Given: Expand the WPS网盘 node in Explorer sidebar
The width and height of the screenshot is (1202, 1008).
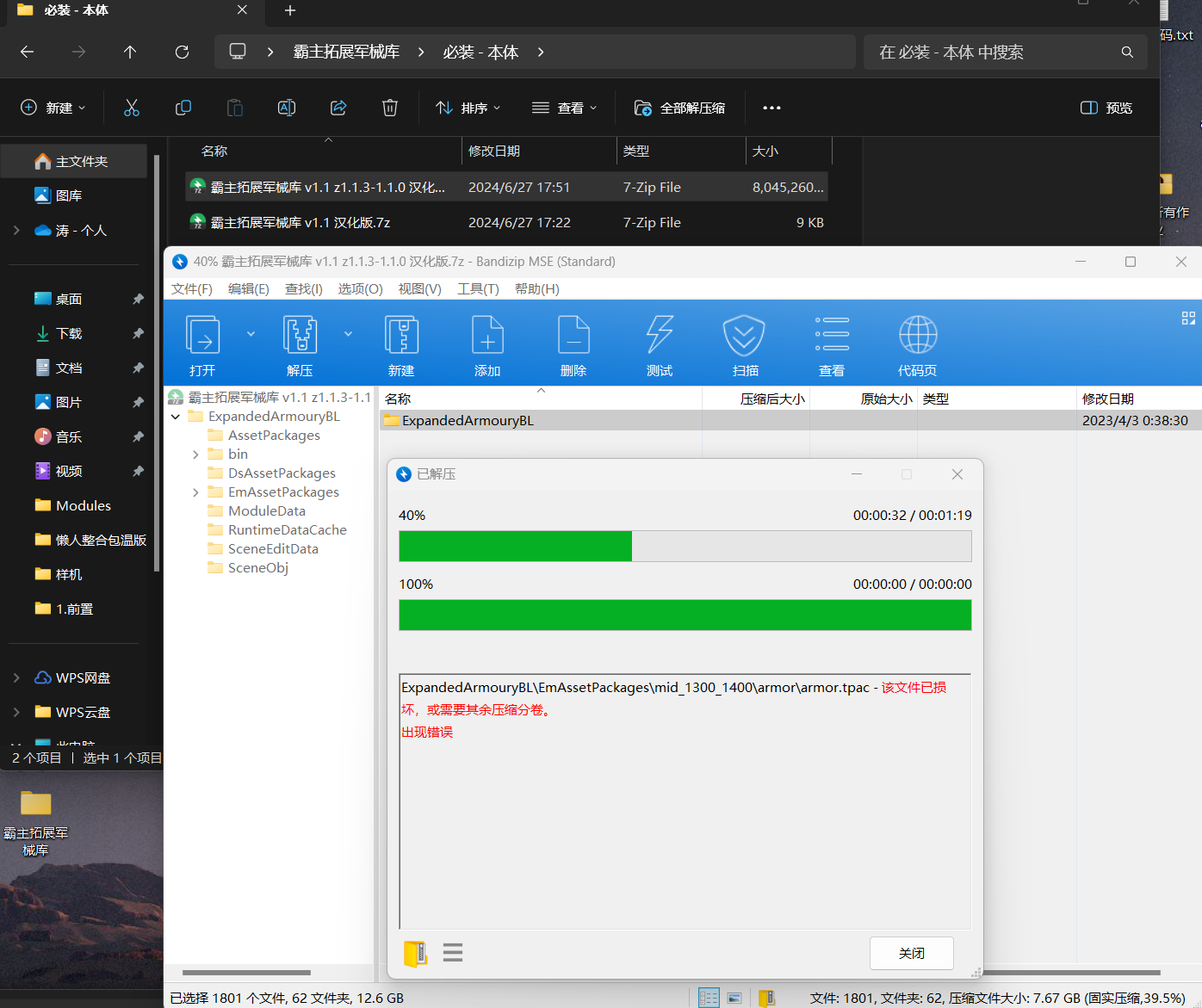Looking at the screenshot, I should click(16, 678).
